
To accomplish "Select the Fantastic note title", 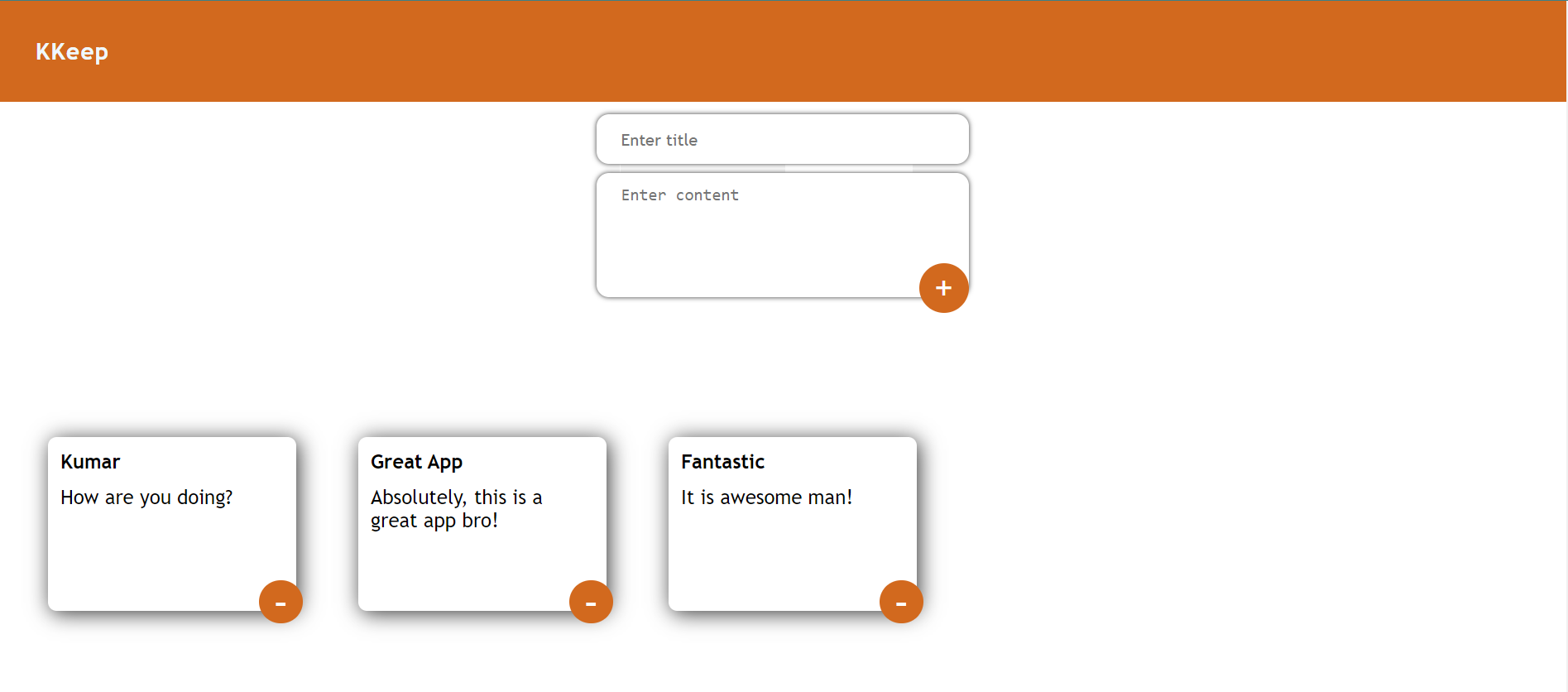I will (722, 462).
